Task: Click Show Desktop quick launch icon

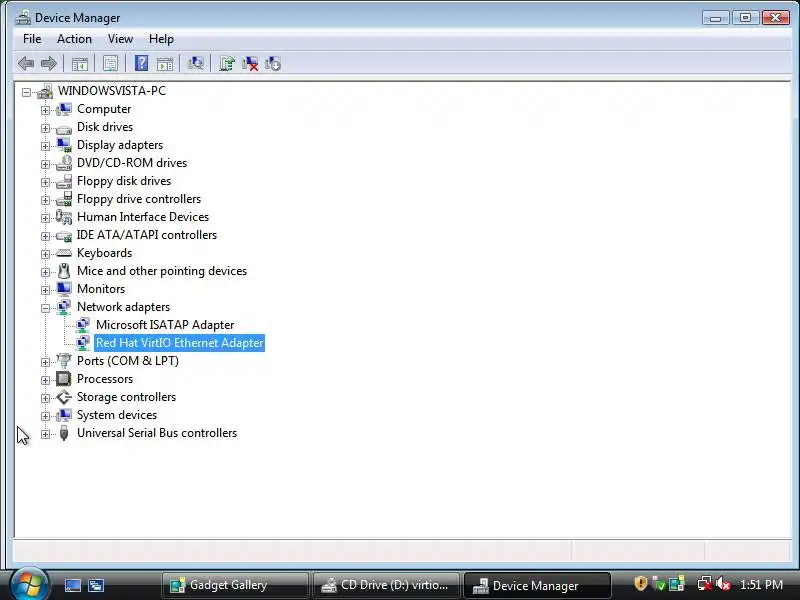Action: click(73, 585)
